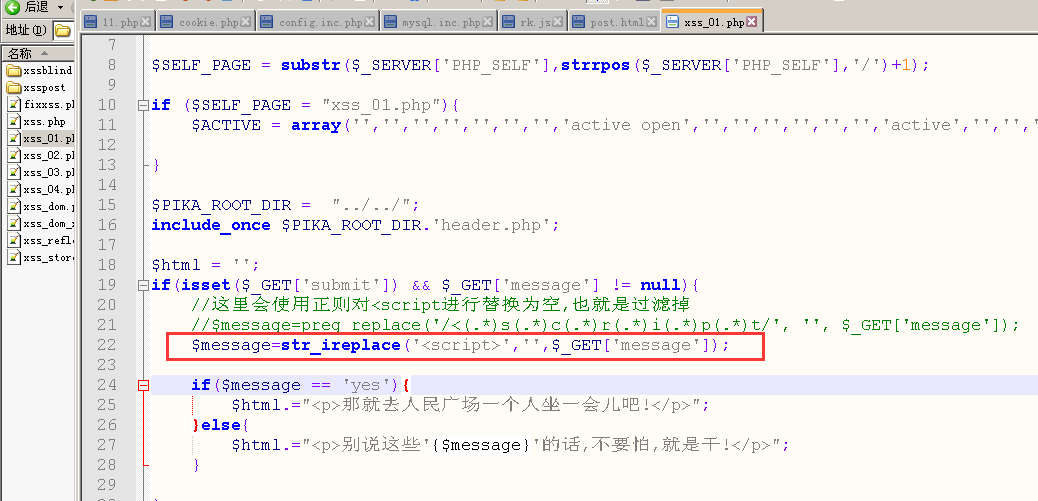Click the folder icon in the address bar
The width and height of the screenshot is (1038, 501).
click(62, 30)
